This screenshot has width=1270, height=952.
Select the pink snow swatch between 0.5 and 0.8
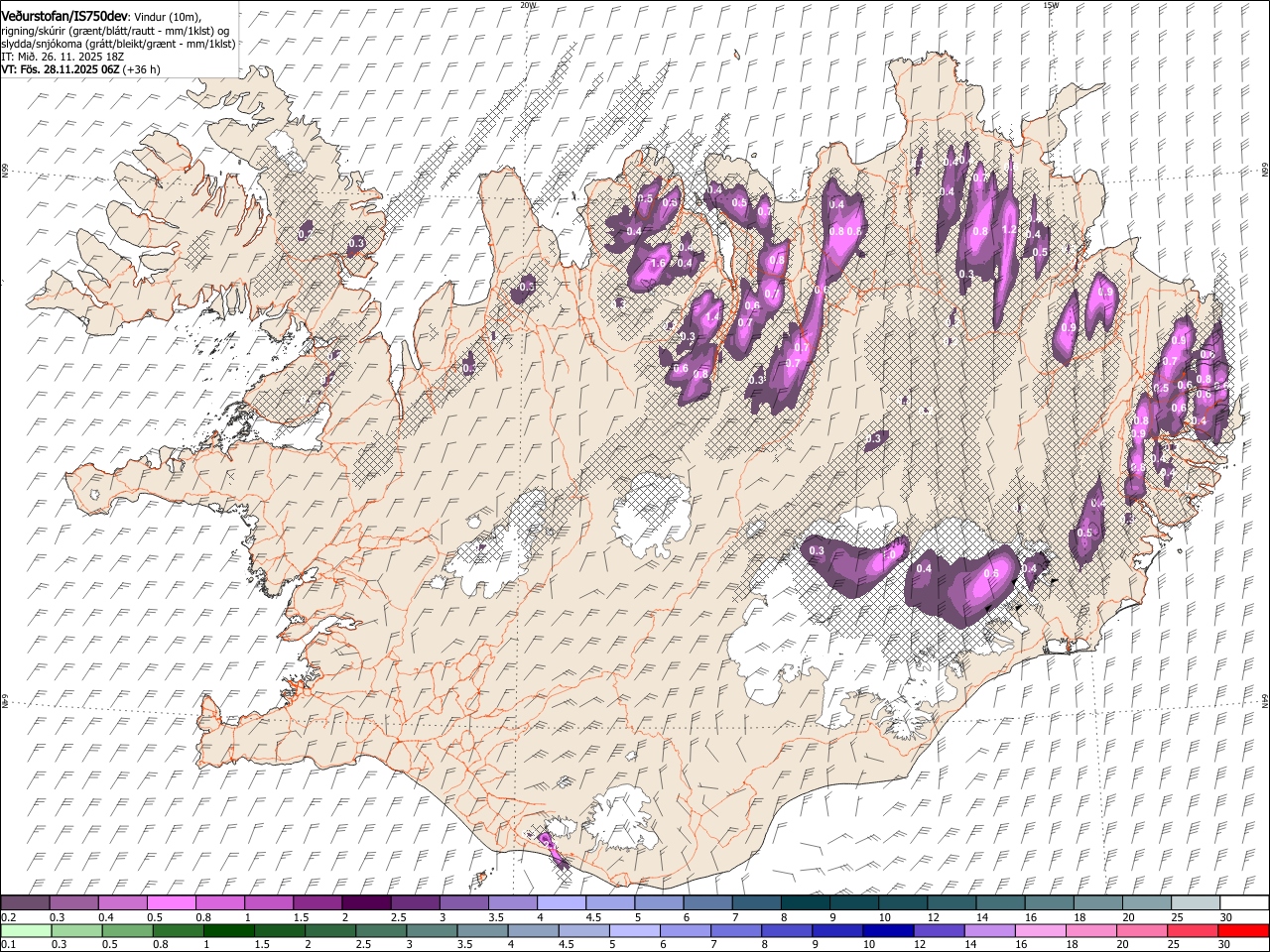point(172,902)
